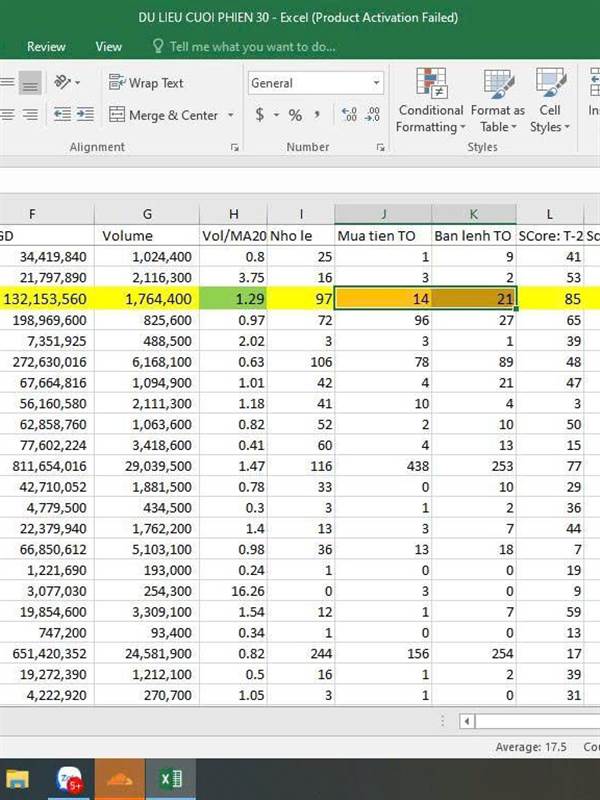Open the Zalo app from taskbar
Image resolution: width=600 pixels, height=800 pixels.
pyautogui.click(x=71, y=778)
